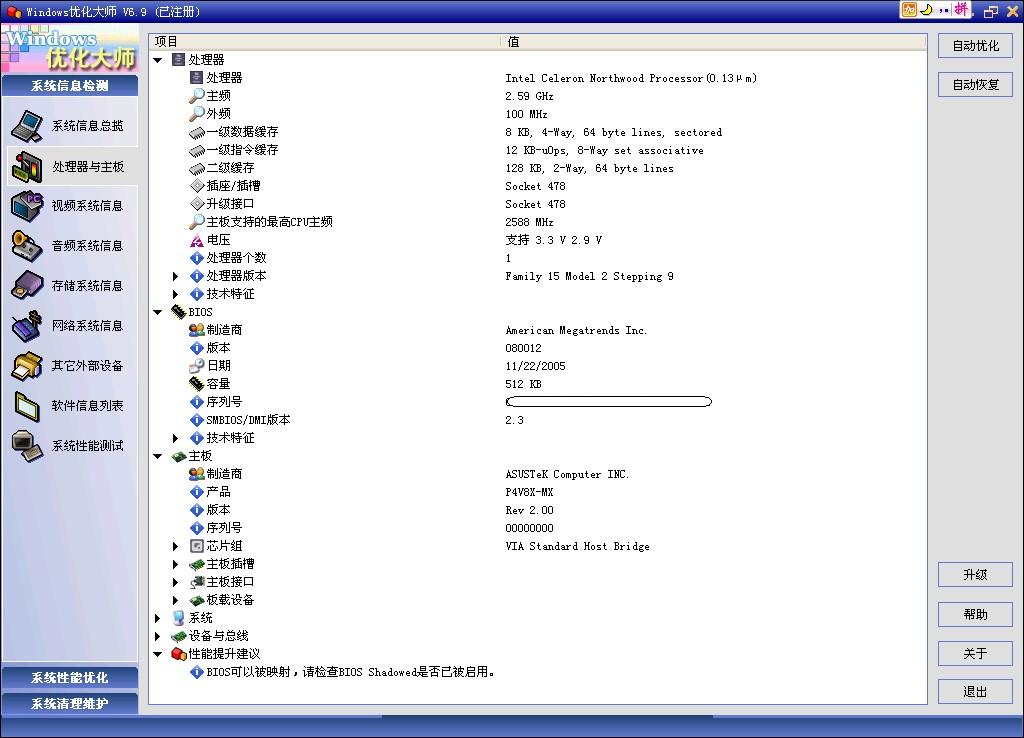Select the SMBIOS/DMI版本 row
This screenshot has height=738, width=1024.
(538, 420)
